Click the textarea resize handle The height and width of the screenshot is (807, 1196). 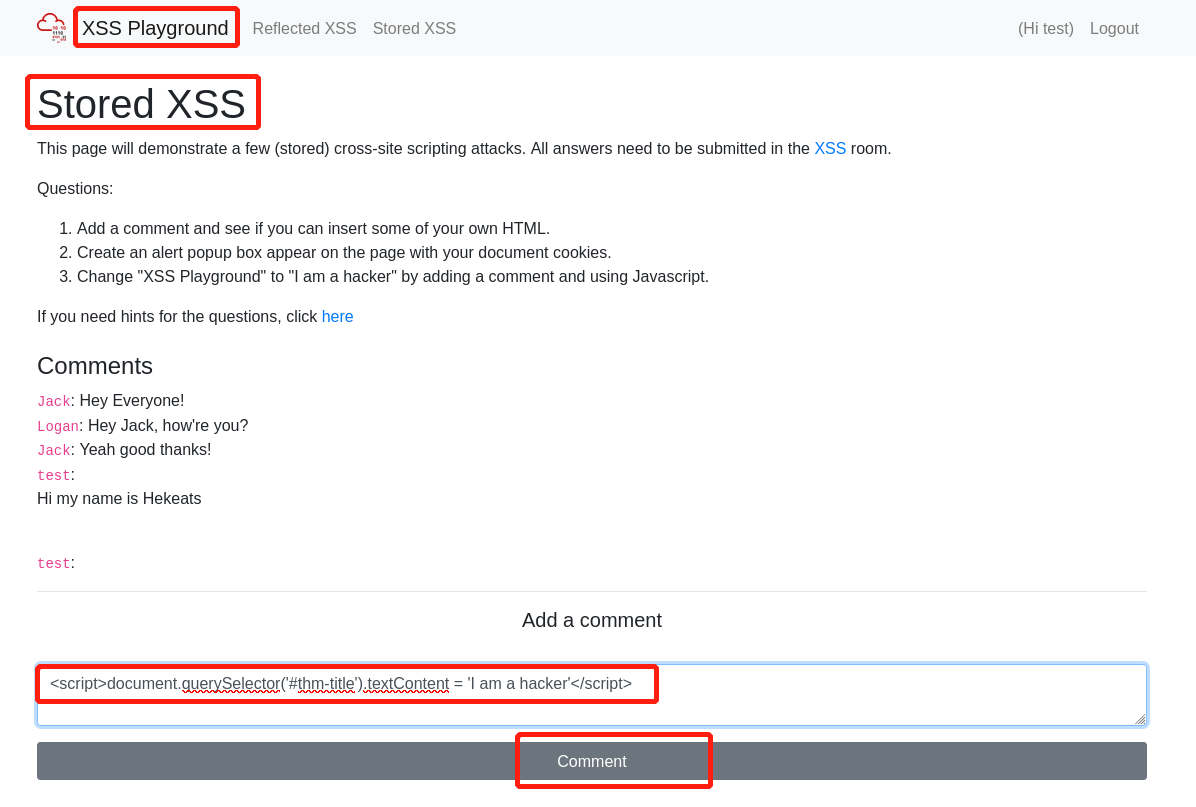1139,719
